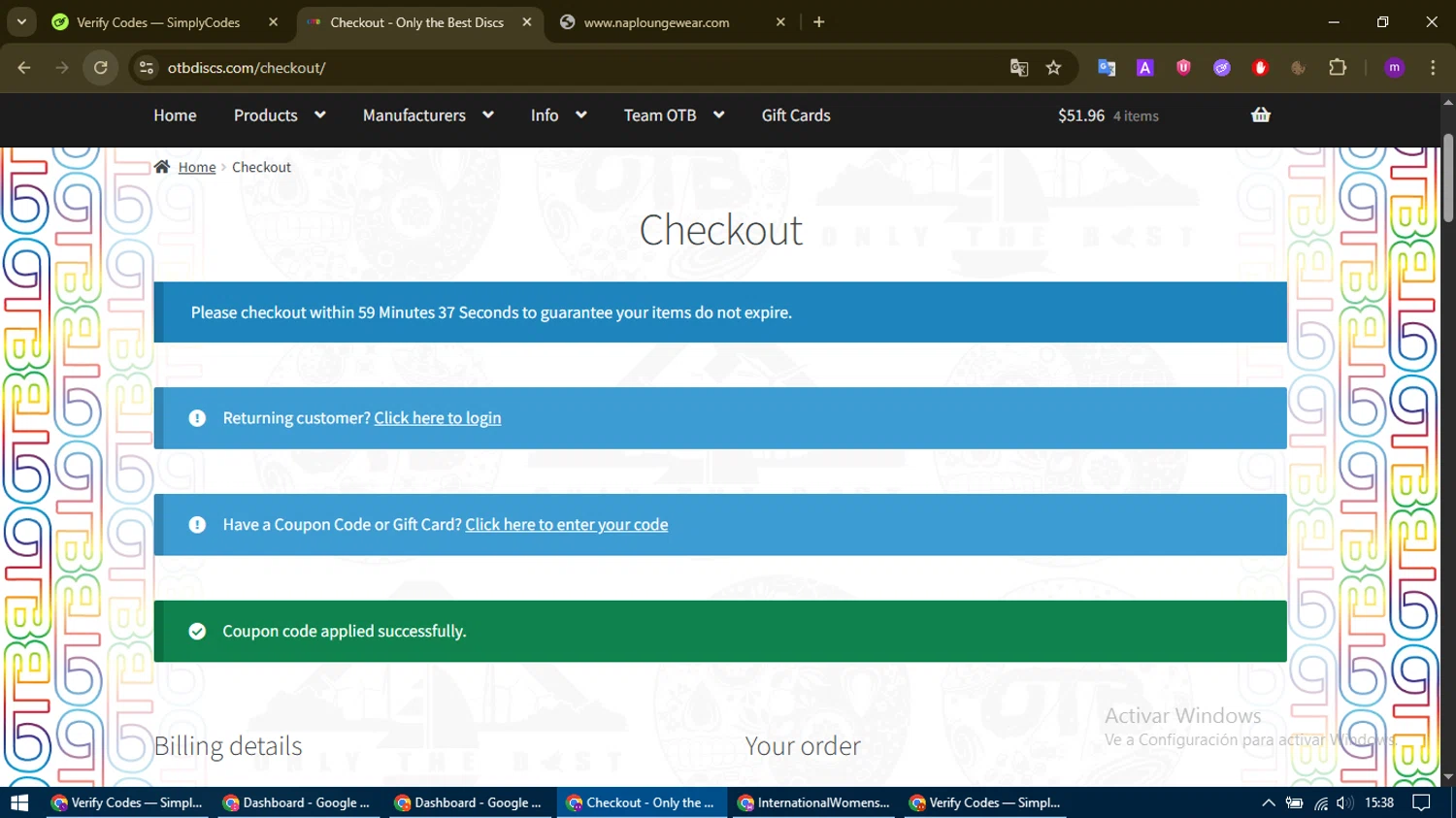Open the Chrome profile avatar
Viewport: 1456px width, 818px height.
(x=1395, y=68)
